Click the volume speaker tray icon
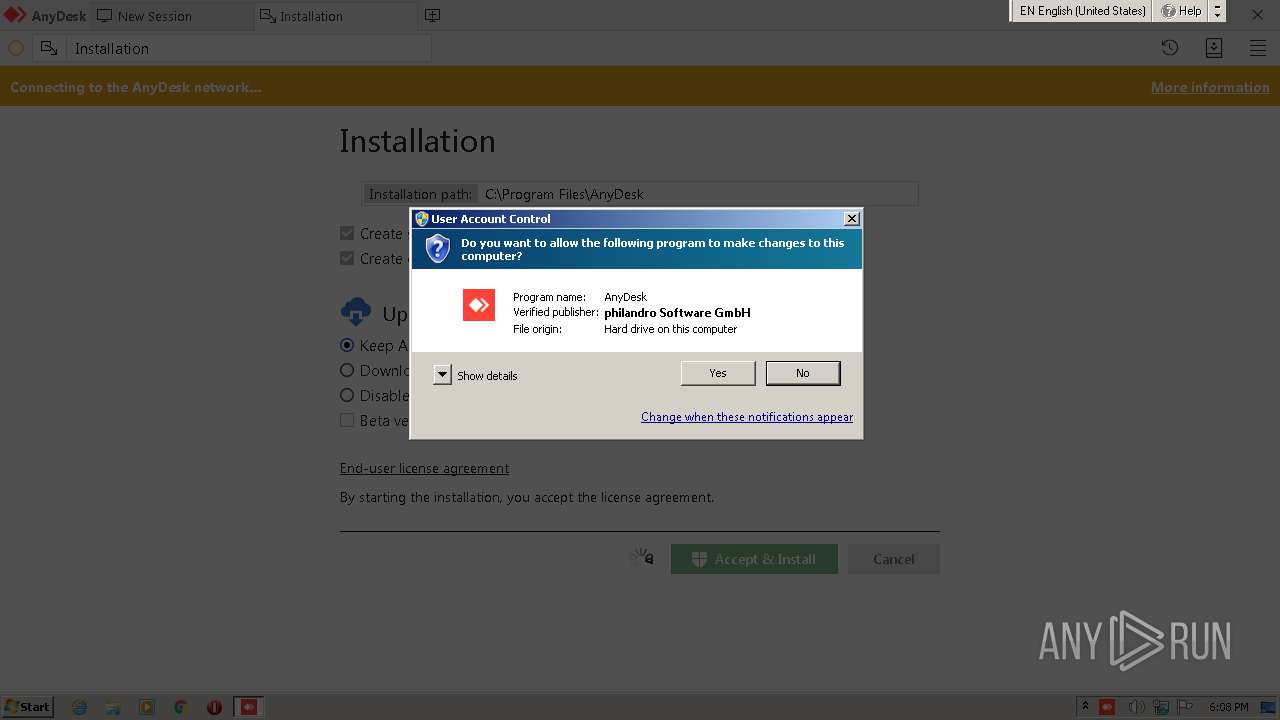The image size is (1280, 720). 1135,707
